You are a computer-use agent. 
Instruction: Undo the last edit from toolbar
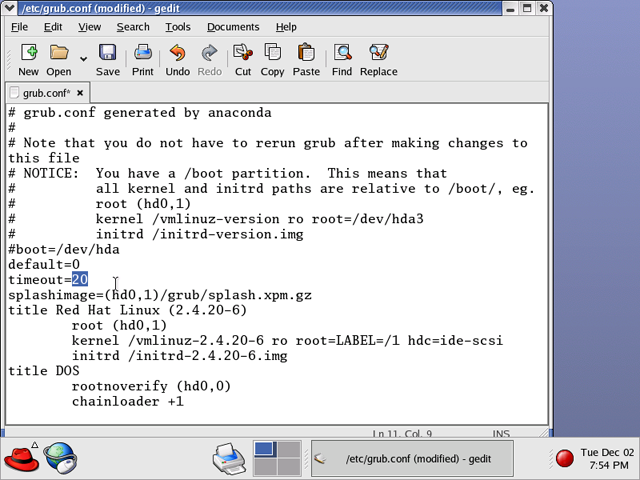tap(177, 59)
